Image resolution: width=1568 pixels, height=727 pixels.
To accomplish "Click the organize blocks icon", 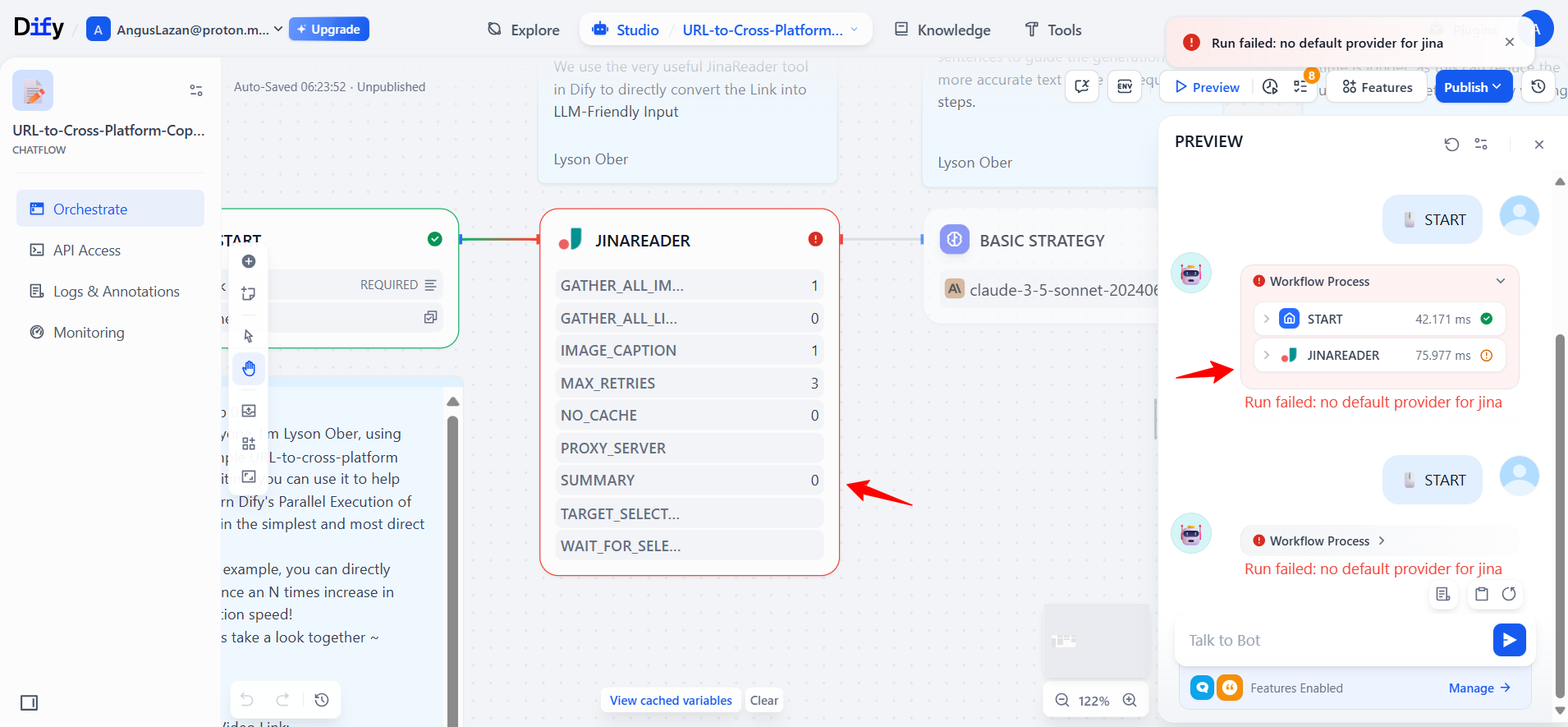I will (x=249, y=444).
